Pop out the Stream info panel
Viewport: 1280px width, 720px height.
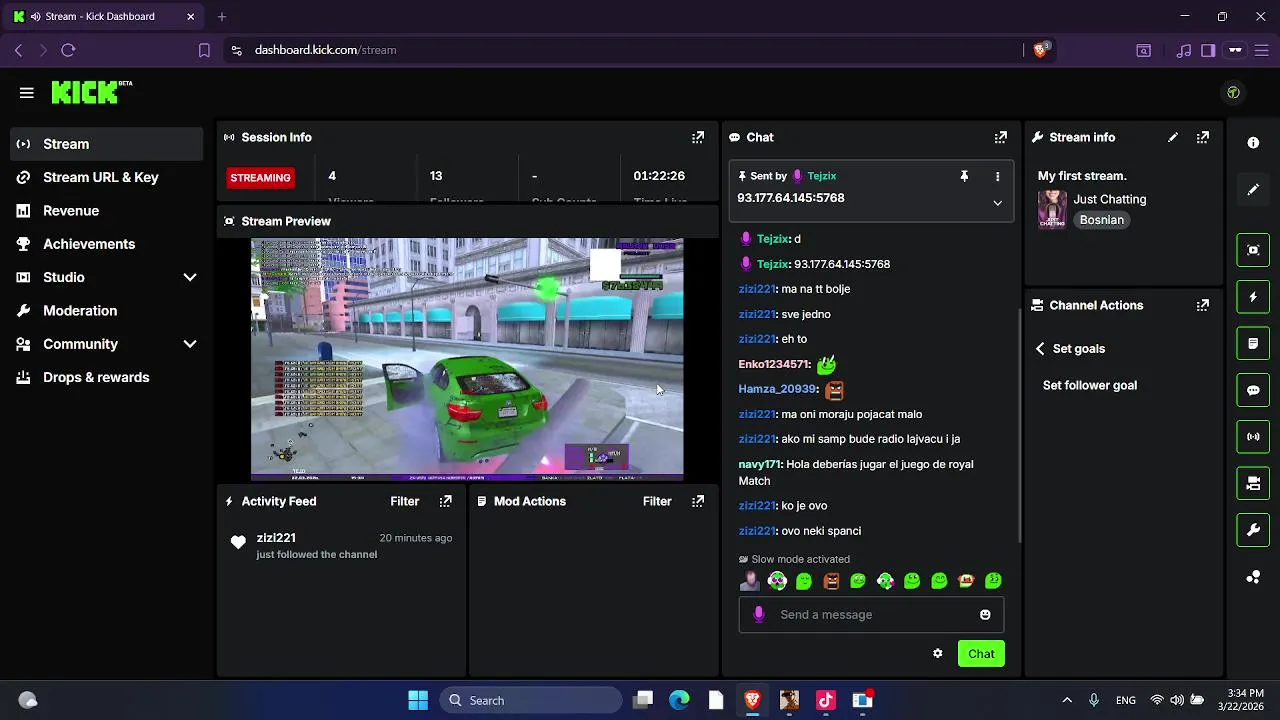pos(1203,137)
